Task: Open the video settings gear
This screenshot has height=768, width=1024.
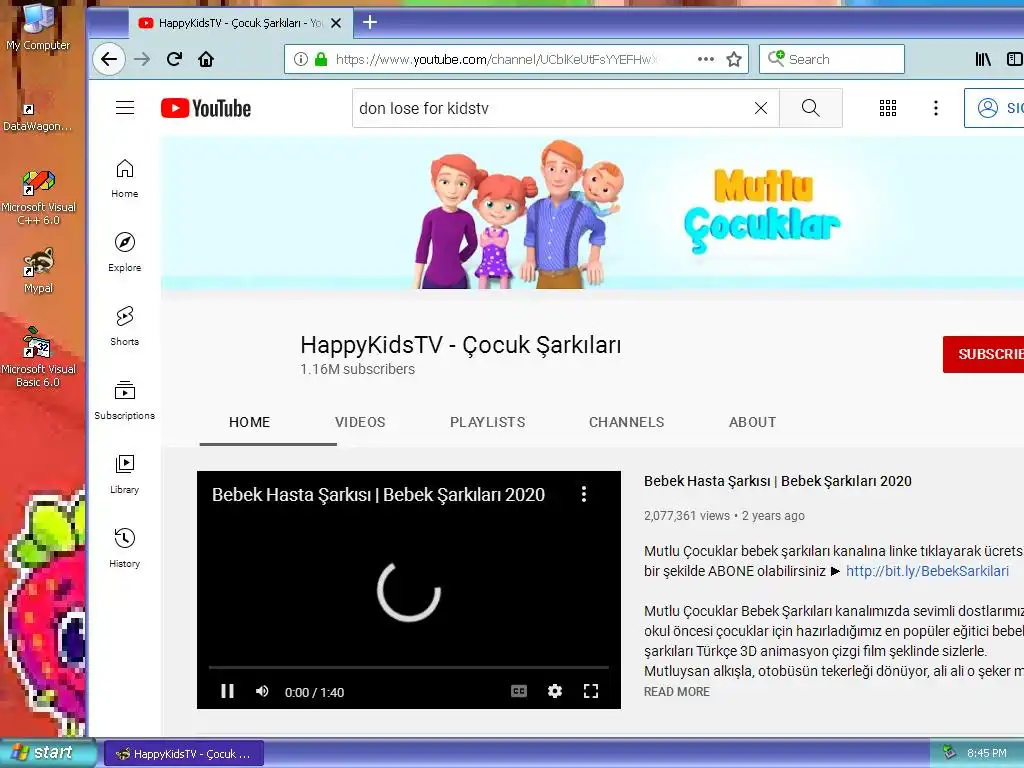Action: point(554,691)
